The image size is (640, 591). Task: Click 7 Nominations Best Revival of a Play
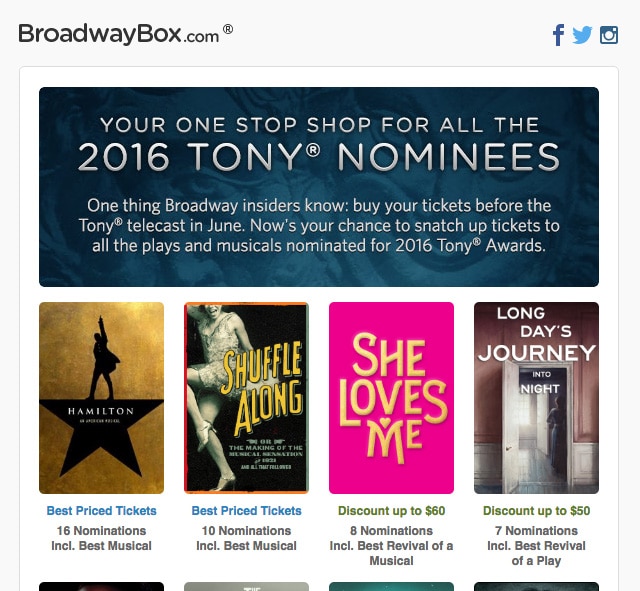click(536, 546)
